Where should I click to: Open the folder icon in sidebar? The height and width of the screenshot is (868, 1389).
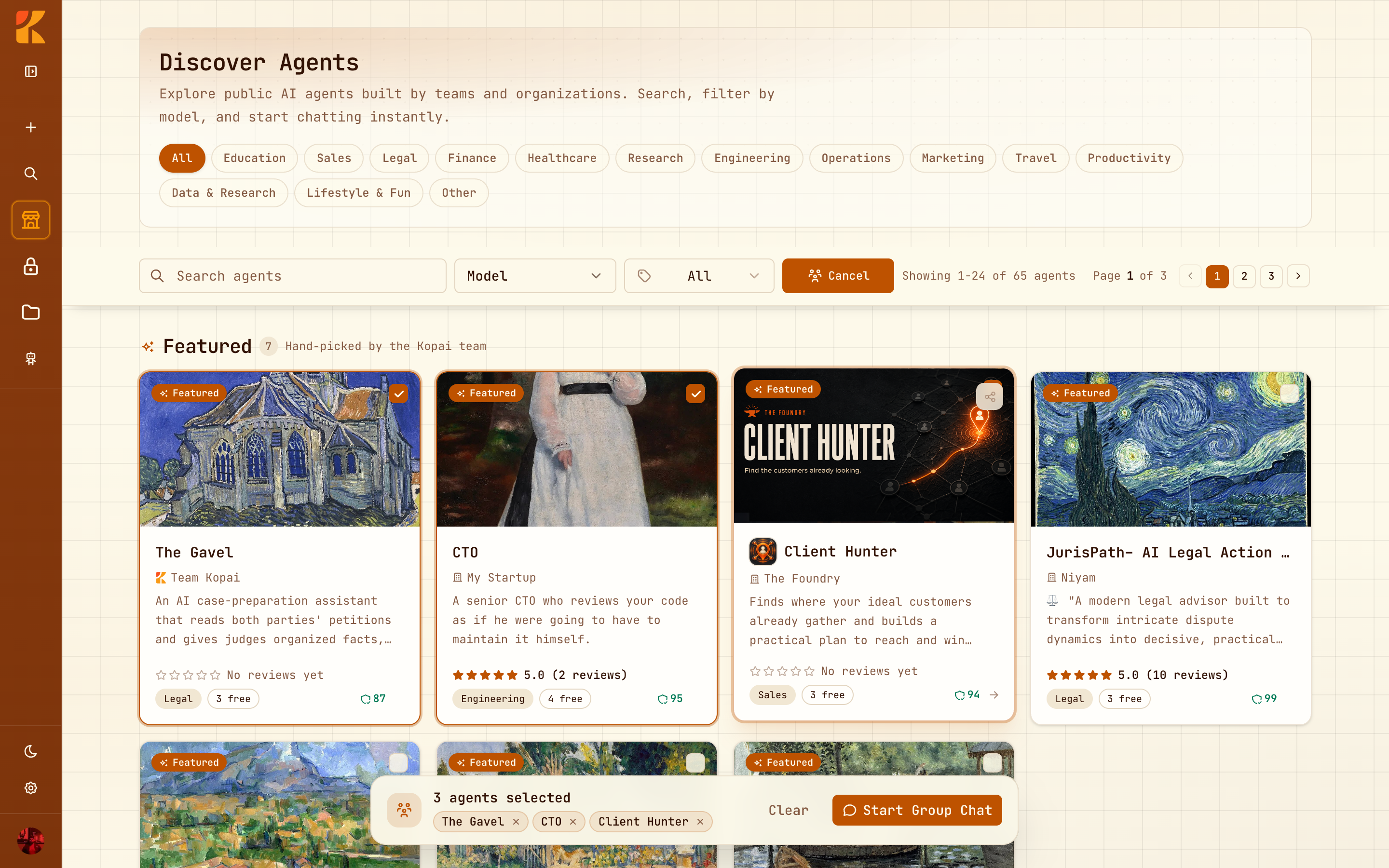pyautogui.click(x=30, y=312)
